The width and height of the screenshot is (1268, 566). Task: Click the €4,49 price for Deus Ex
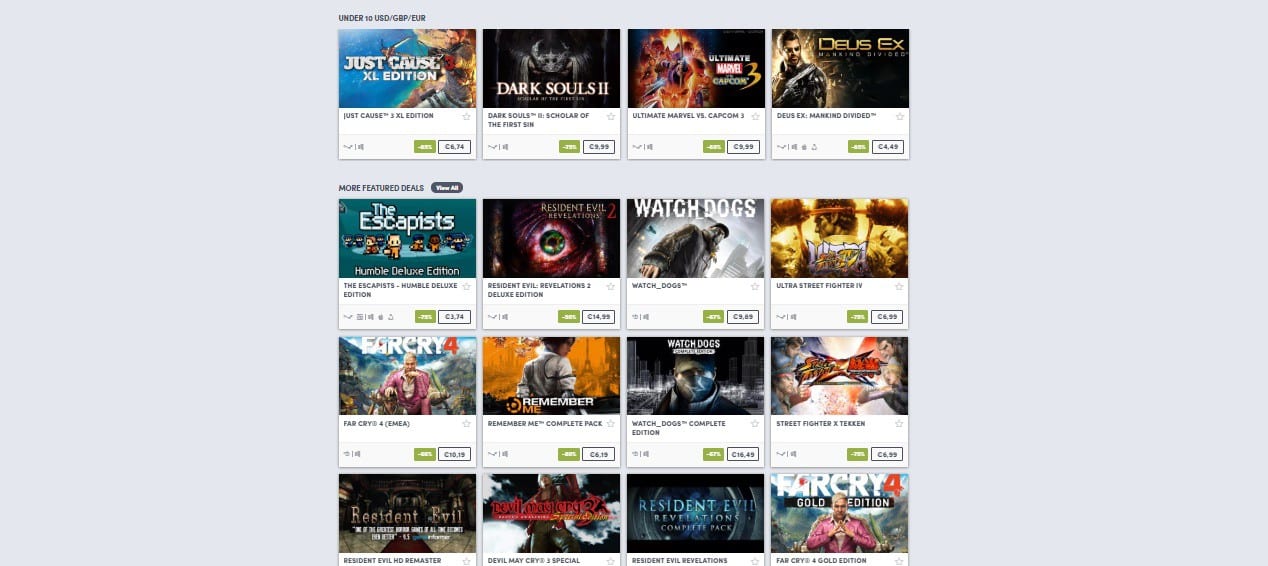click(x=888, y=147)
